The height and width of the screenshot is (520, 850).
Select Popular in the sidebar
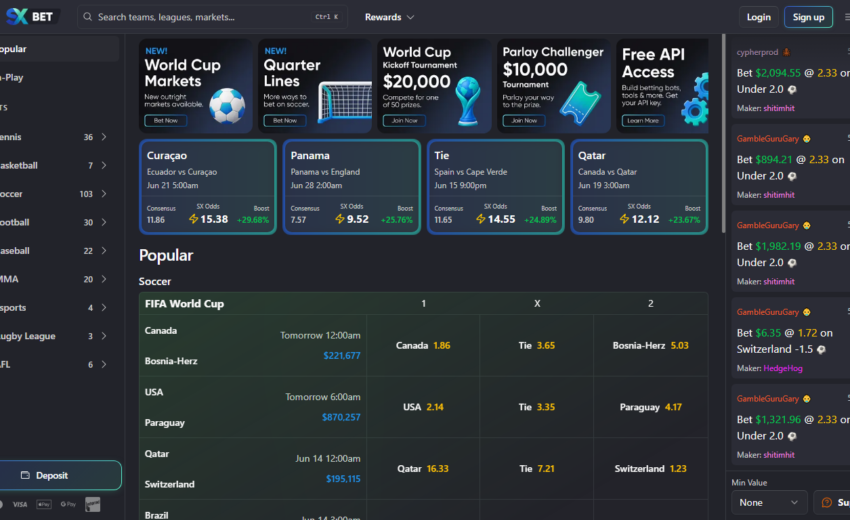[59, 49]
